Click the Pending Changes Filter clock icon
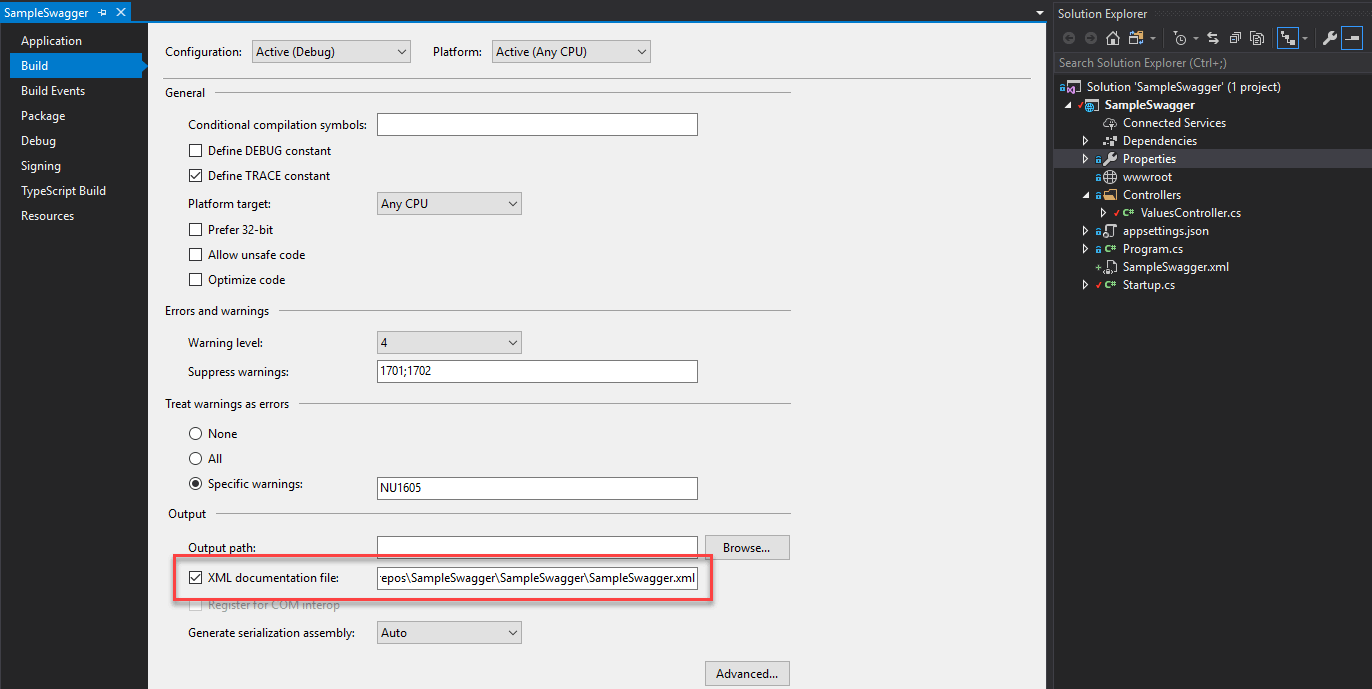The image size is (1372, 689). [1181, 38]
